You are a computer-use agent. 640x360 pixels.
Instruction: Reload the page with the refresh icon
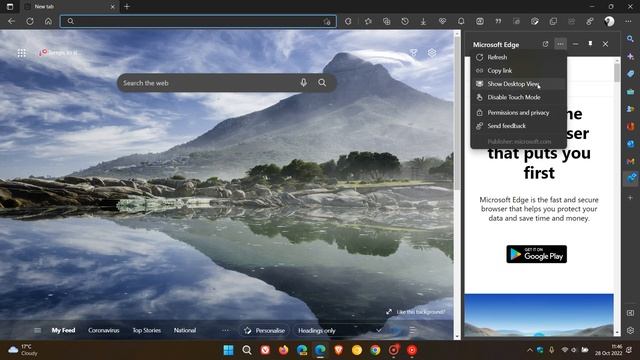[x=30, y=21]
